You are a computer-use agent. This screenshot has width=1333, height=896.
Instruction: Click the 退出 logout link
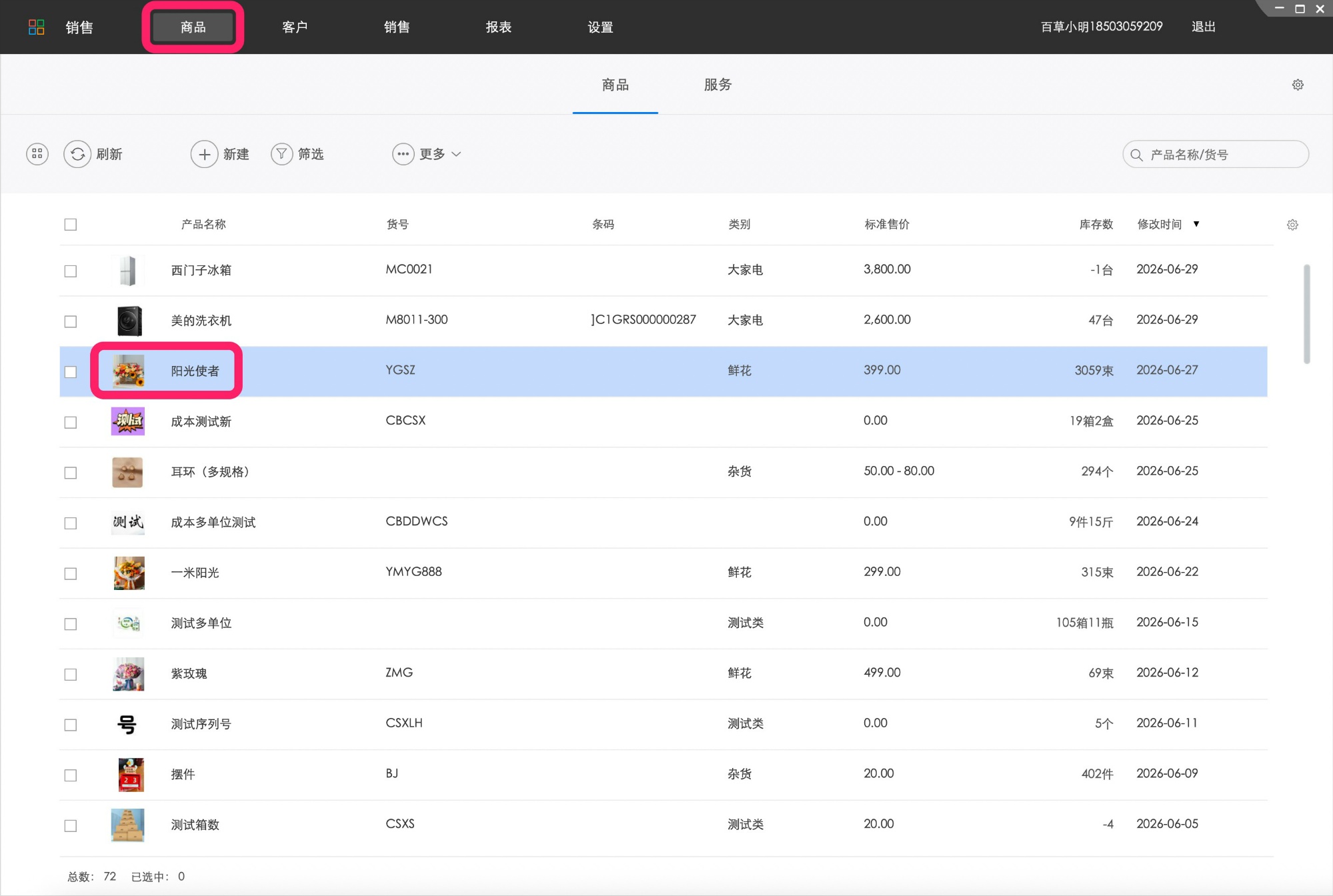[1204, 27]
